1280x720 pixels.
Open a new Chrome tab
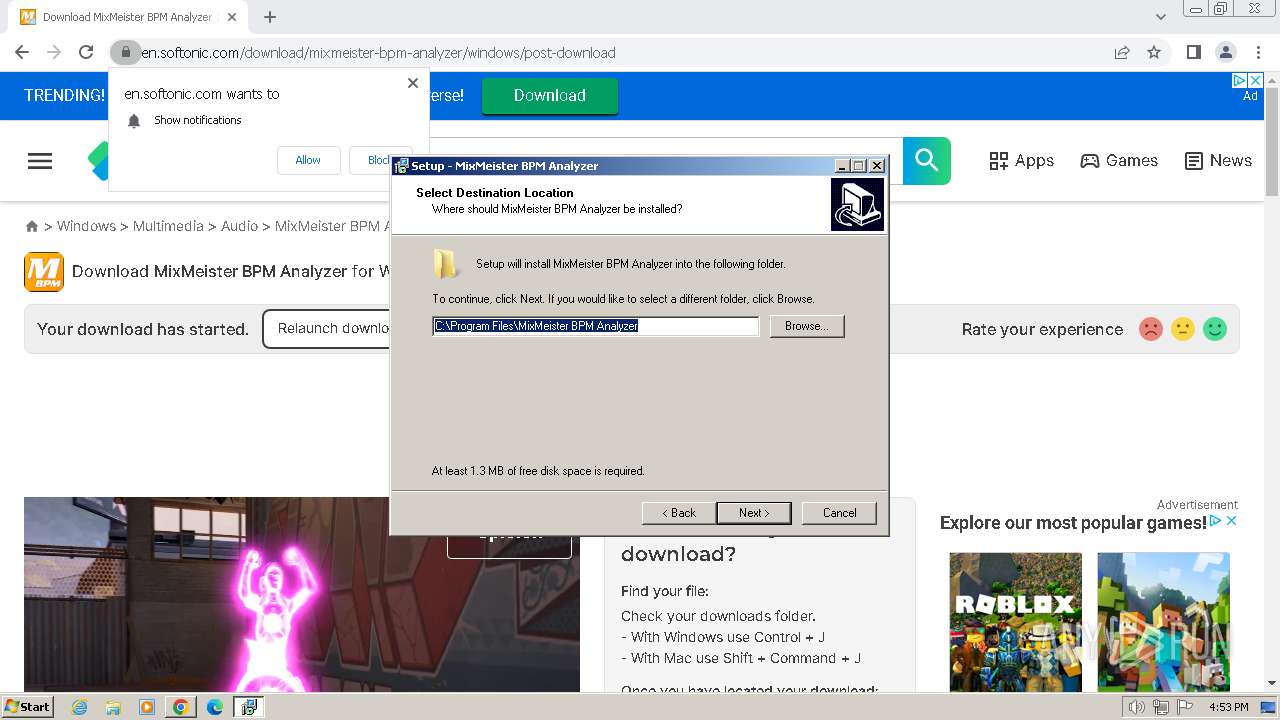[270, 17]
